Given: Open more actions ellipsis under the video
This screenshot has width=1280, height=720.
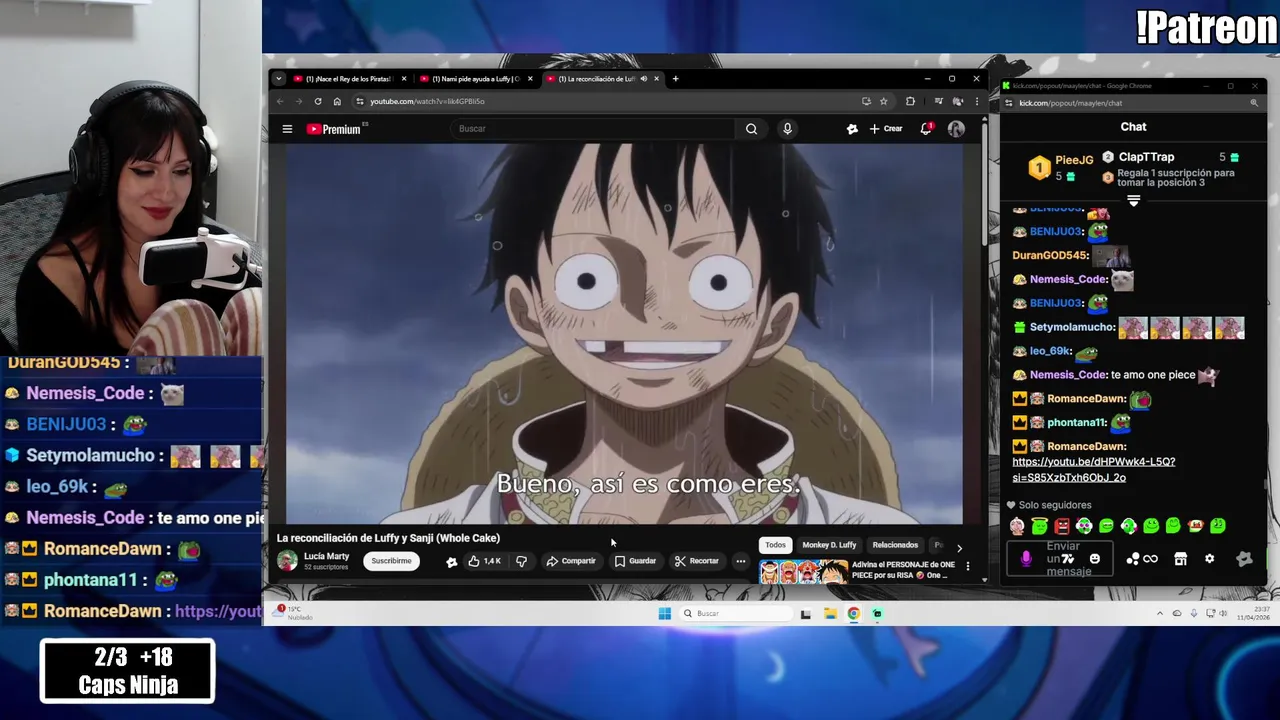Looking at the screenshot, I should pyautogui.click(x=740, y=561).
